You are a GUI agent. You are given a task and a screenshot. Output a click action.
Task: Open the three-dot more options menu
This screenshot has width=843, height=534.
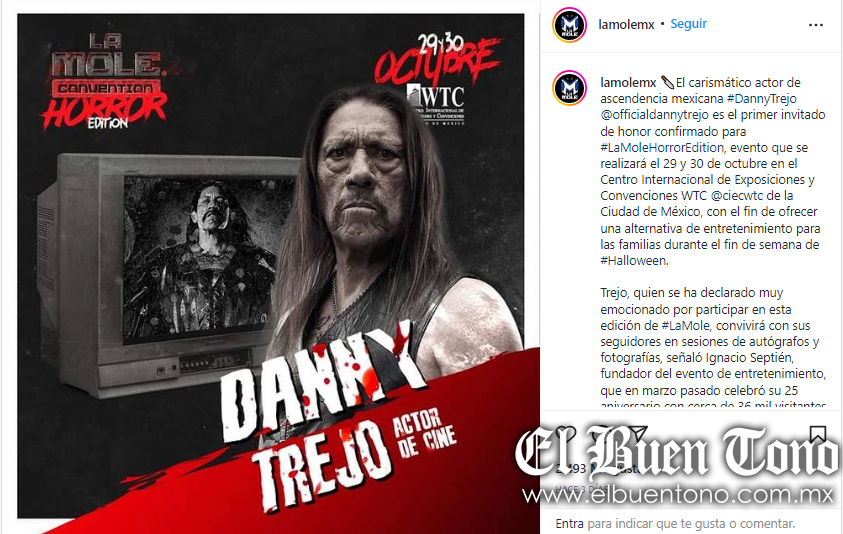pyautogui.click(x=816, y=25)
